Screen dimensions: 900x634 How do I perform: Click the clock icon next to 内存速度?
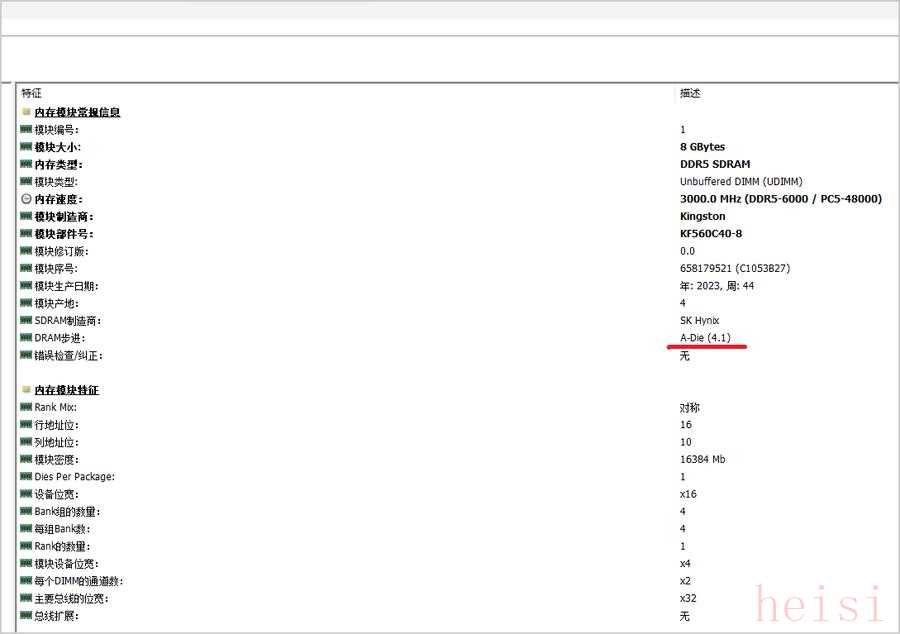pyautogui.click(x=26, y=199)
